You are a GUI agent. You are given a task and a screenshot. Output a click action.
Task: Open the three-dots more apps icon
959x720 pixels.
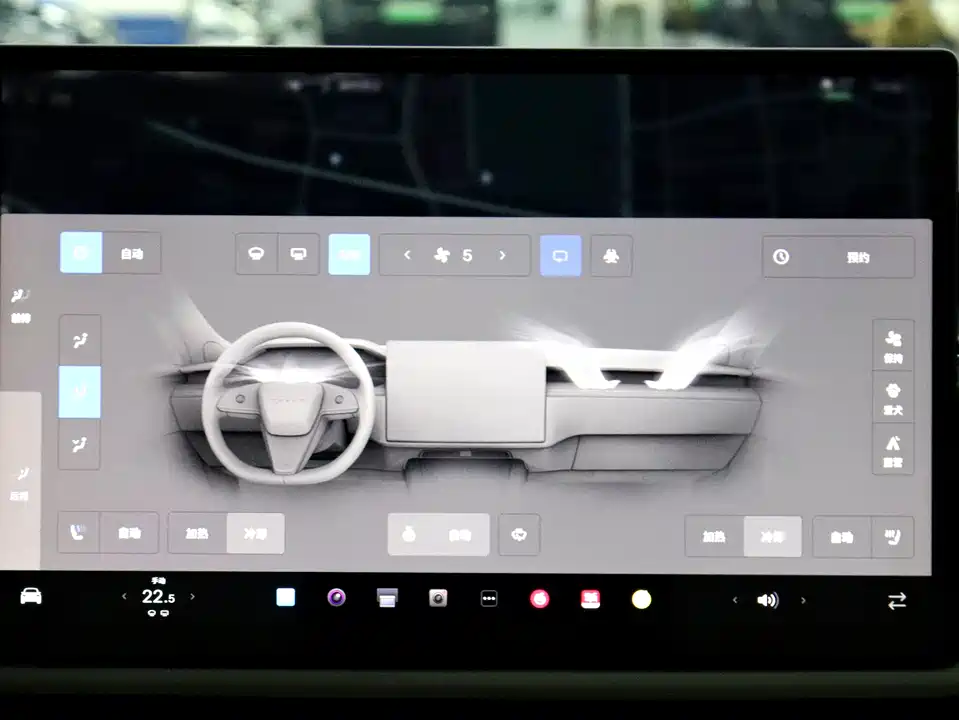point(489,598)
